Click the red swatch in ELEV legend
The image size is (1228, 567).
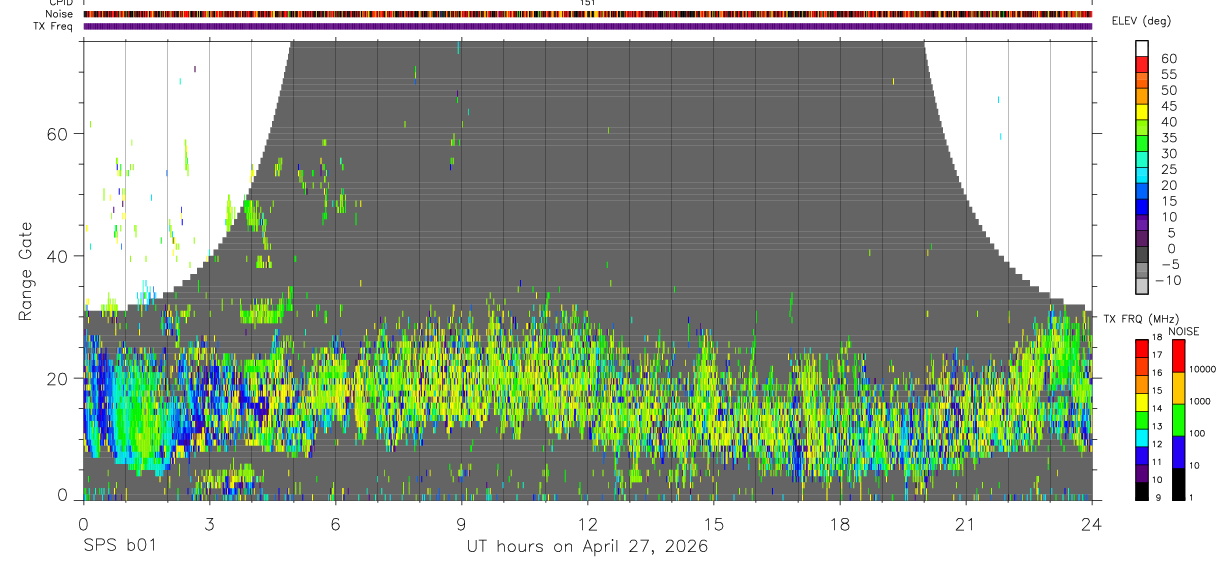click(x=1142, y=65)
